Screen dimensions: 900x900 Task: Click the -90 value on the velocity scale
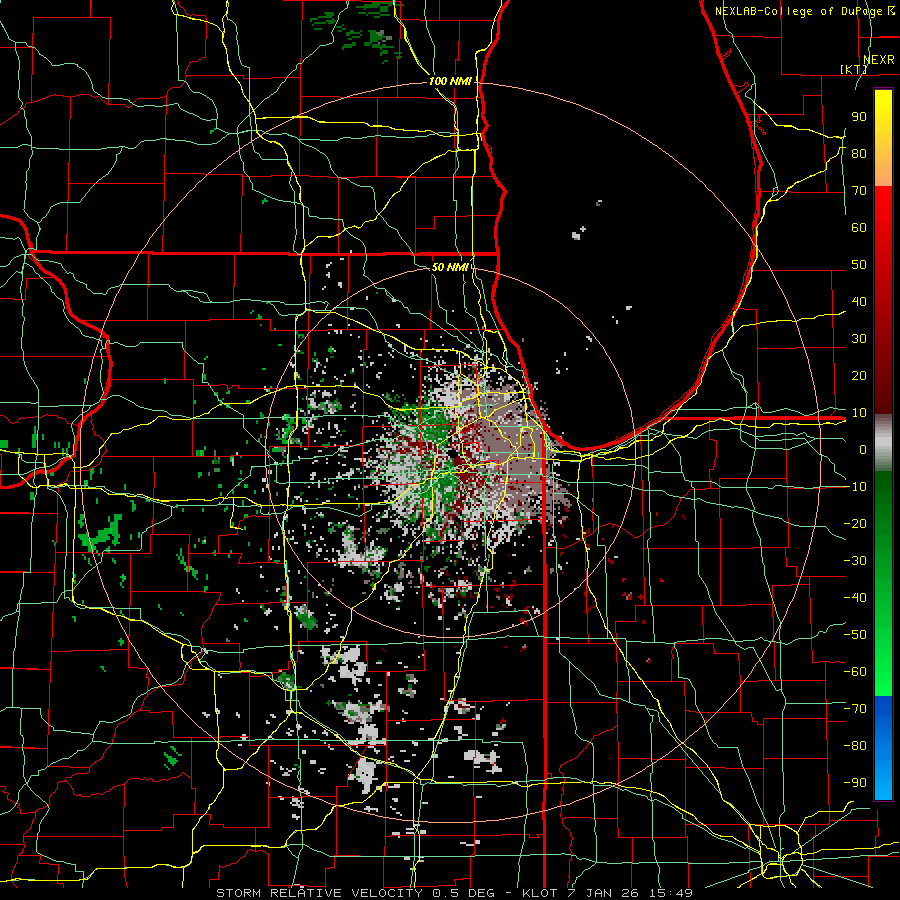point(855,782)
